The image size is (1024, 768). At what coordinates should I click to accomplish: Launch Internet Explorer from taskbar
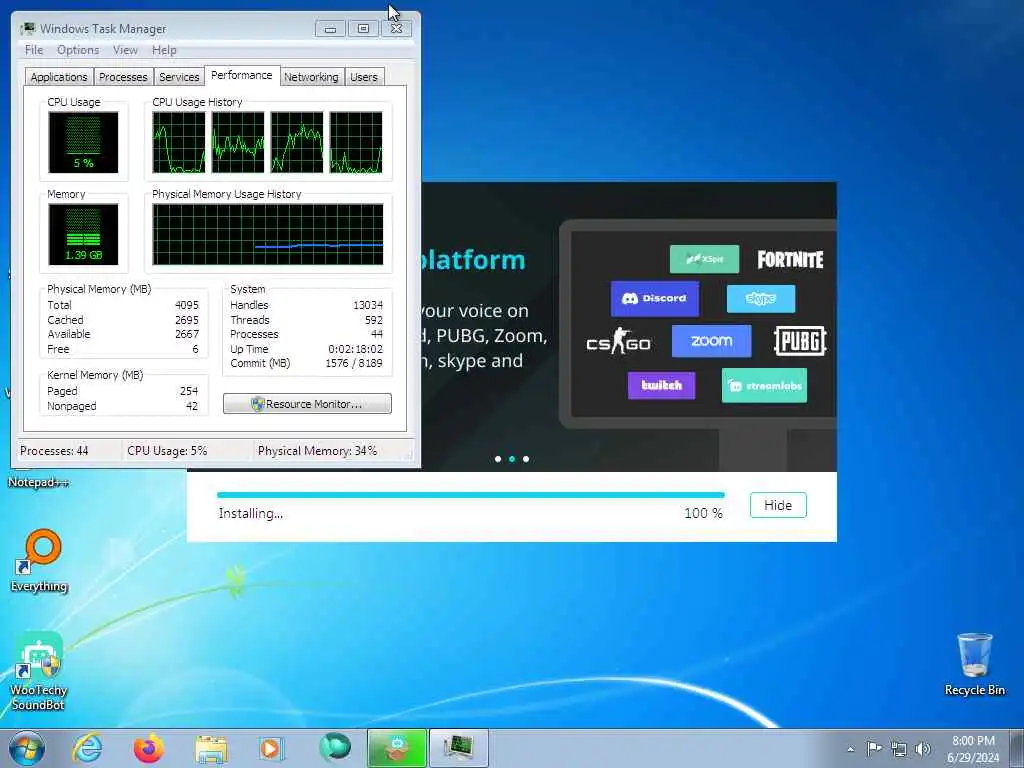click(x=87, y=748)
